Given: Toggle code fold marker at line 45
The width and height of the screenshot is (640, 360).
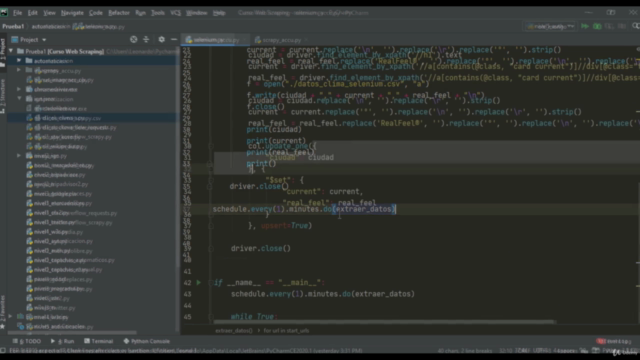Looking at the screenshot, I should [211, 316].
